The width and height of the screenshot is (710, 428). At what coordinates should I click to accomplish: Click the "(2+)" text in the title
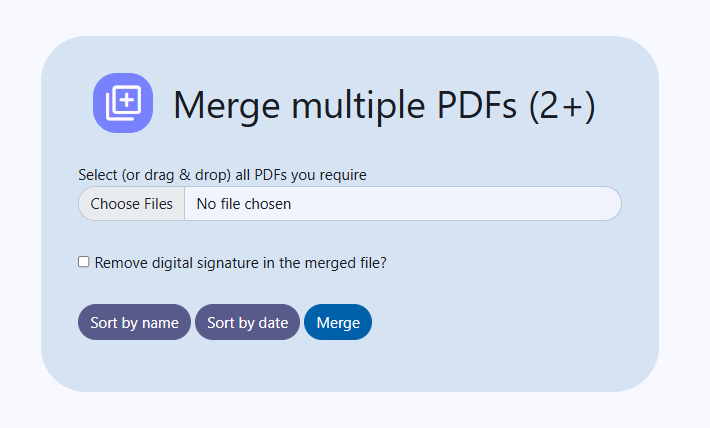click(x=562, y=105)
